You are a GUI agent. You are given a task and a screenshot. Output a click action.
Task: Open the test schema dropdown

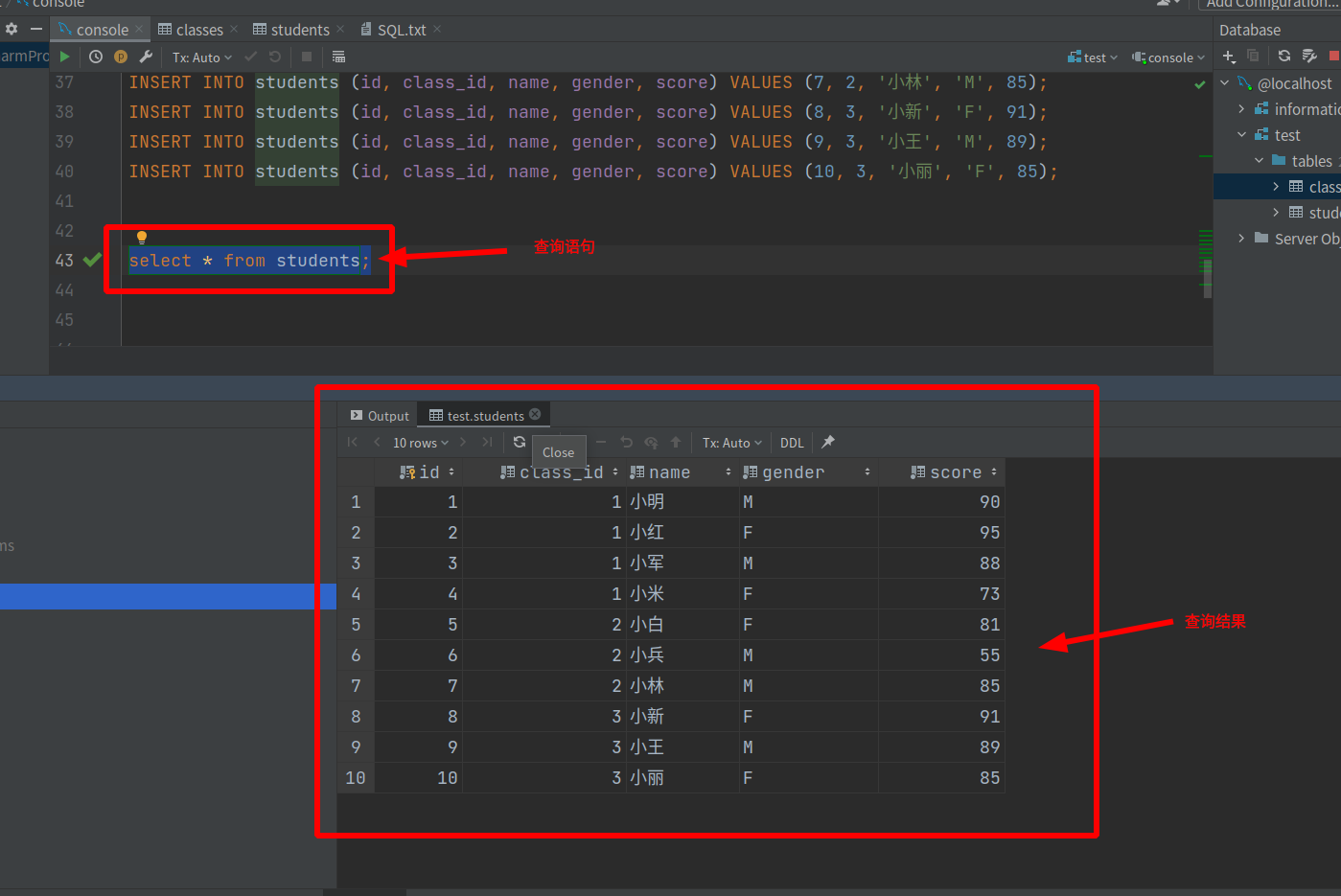[x=1093, y=57]
